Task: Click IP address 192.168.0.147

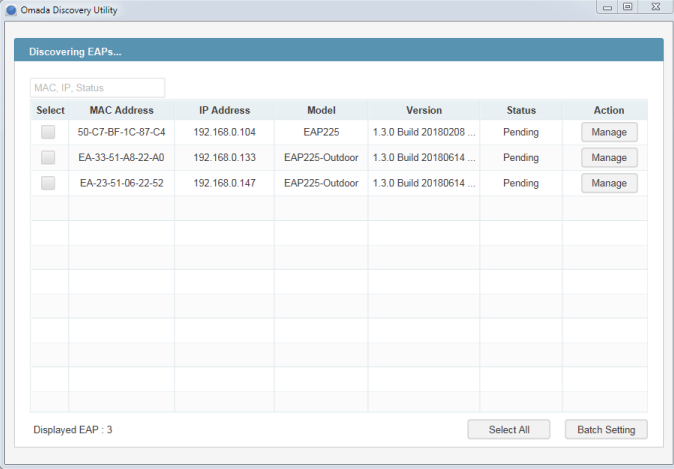Action: 224,183
